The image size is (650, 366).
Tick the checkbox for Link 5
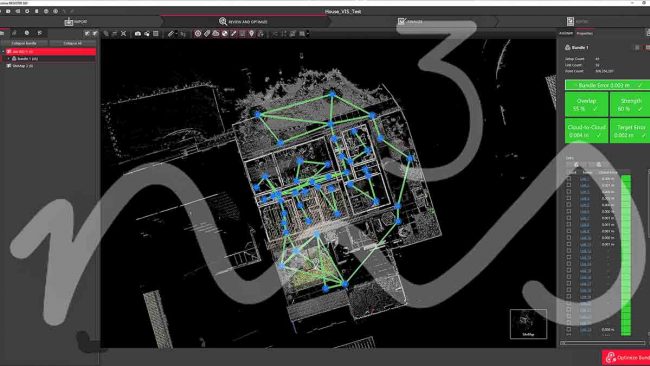pyautogui.click(x=569, y=205)
